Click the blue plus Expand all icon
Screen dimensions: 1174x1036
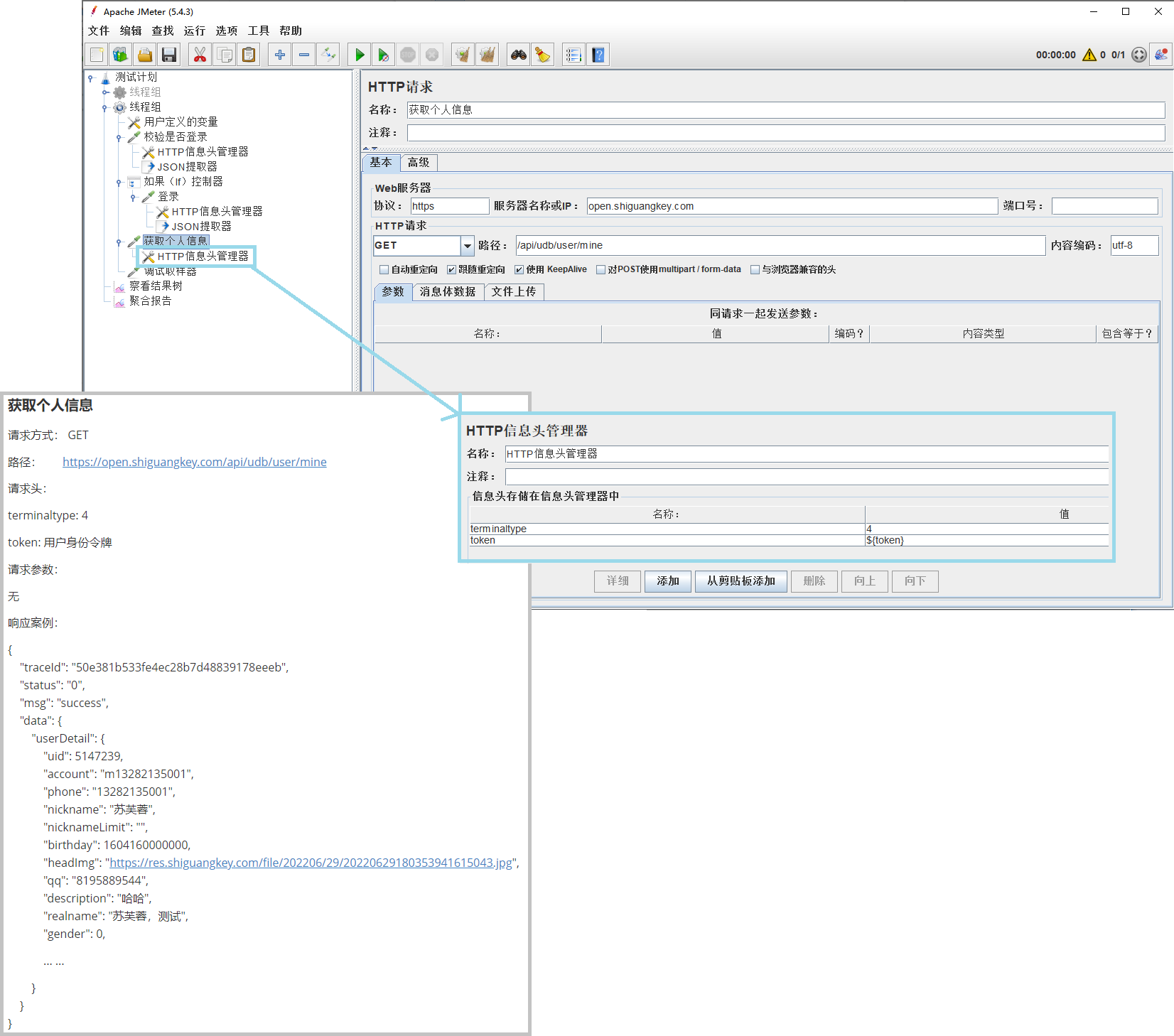click(280, 55)
